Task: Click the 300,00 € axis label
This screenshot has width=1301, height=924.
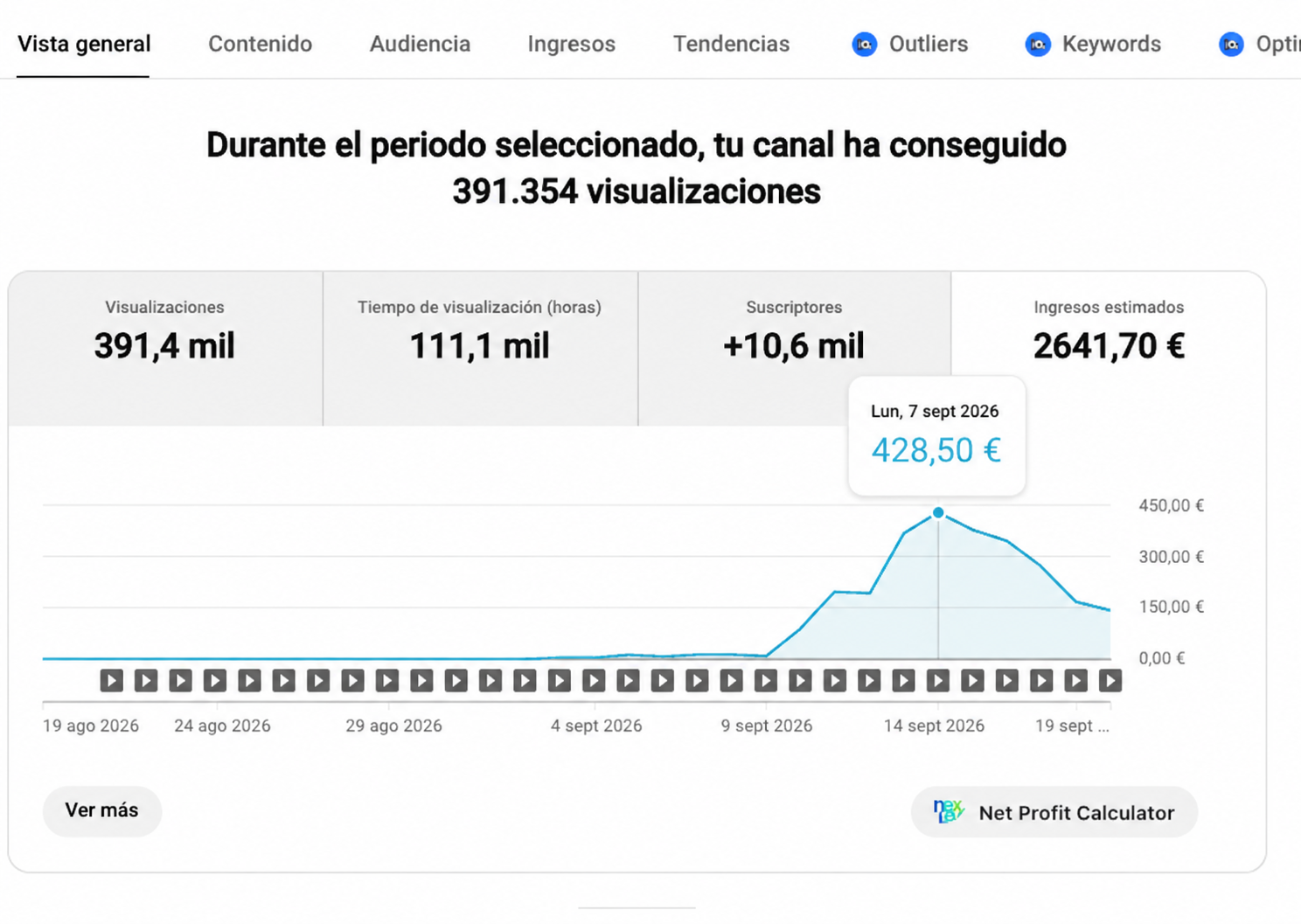Action: click(1172, 557)
